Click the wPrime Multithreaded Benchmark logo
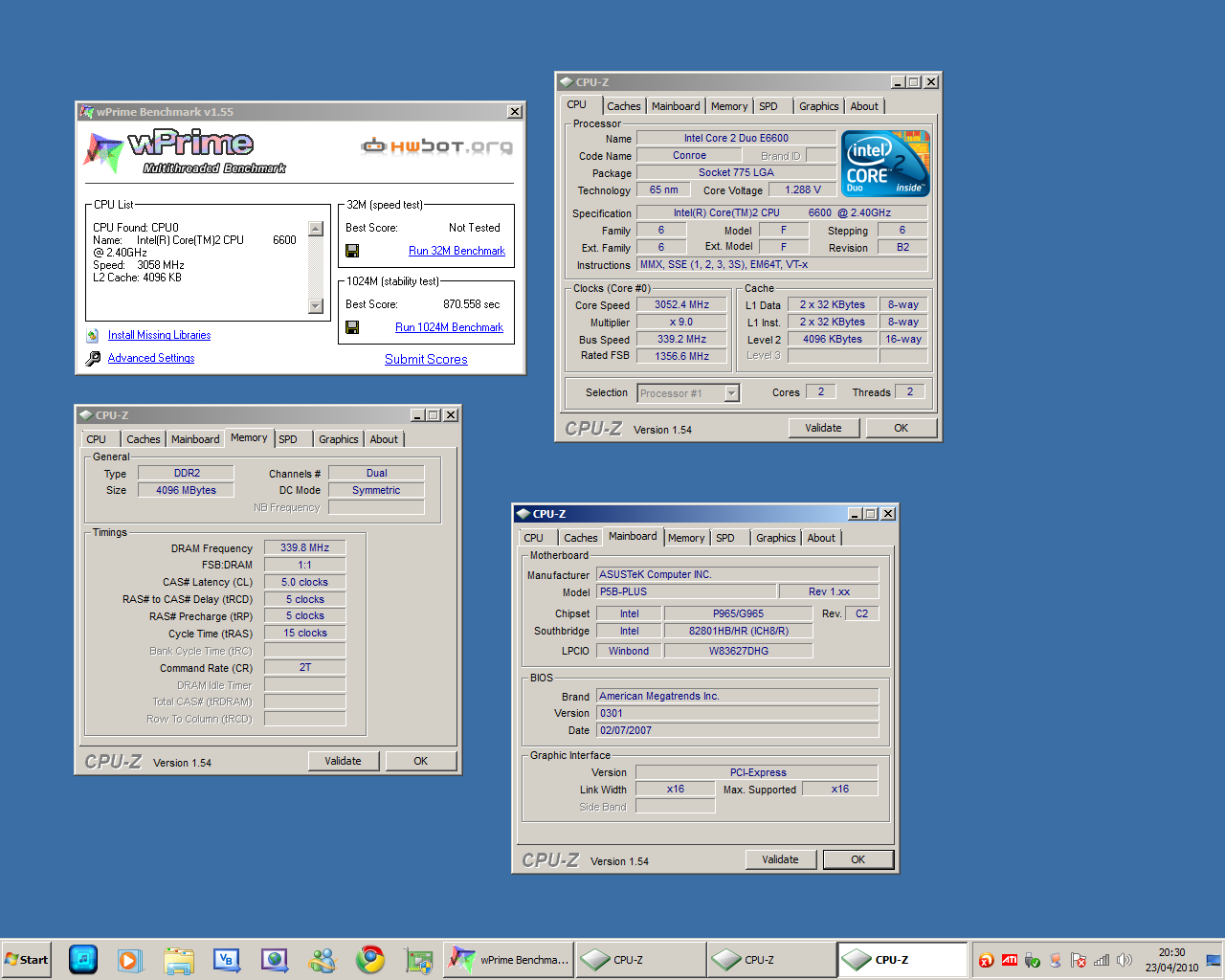 coord(186,151)
